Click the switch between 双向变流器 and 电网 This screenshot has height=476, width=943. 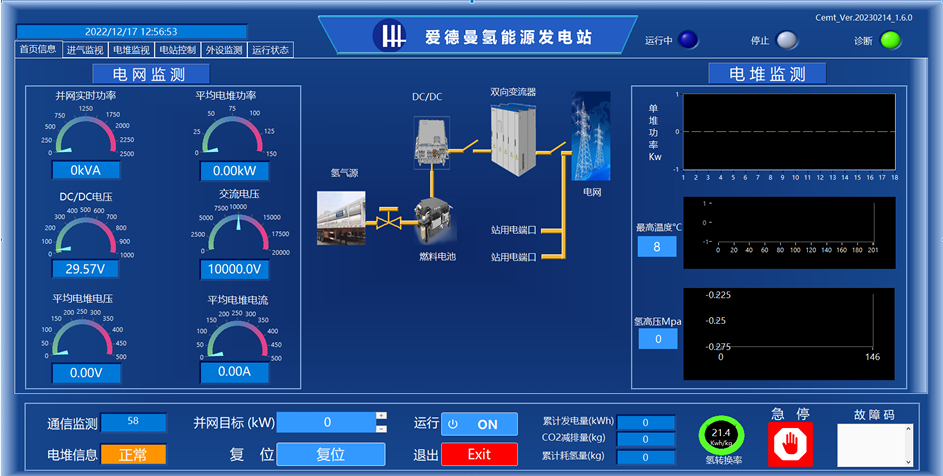coord(552,147)
